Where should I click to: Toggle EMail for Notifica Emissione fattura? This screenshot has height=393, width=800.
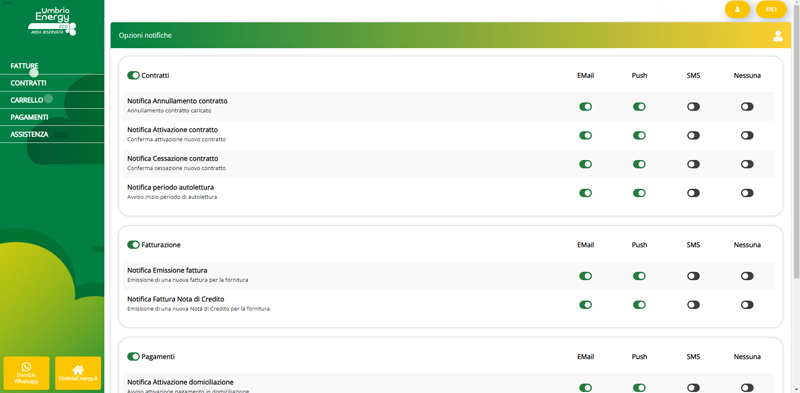coord(585,276)
